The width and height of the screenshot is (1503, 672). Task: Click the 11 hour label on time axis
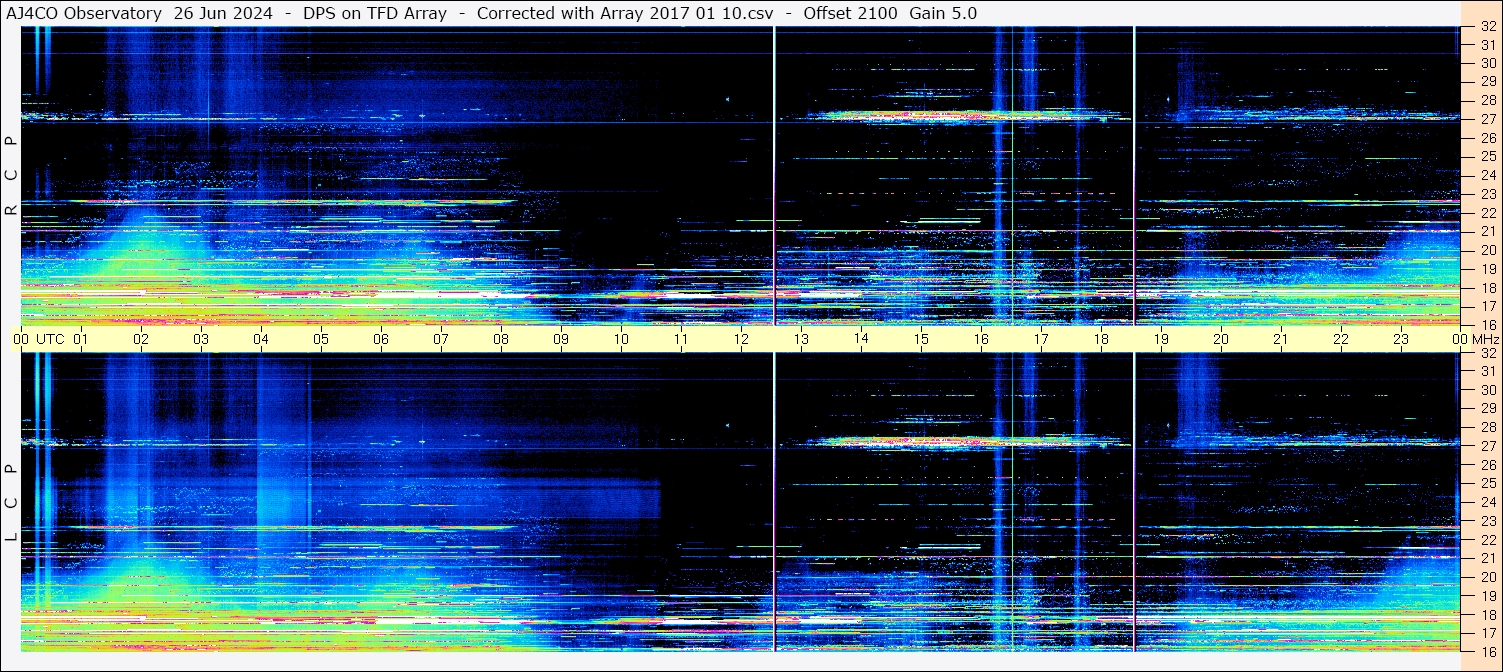[681, 339]
